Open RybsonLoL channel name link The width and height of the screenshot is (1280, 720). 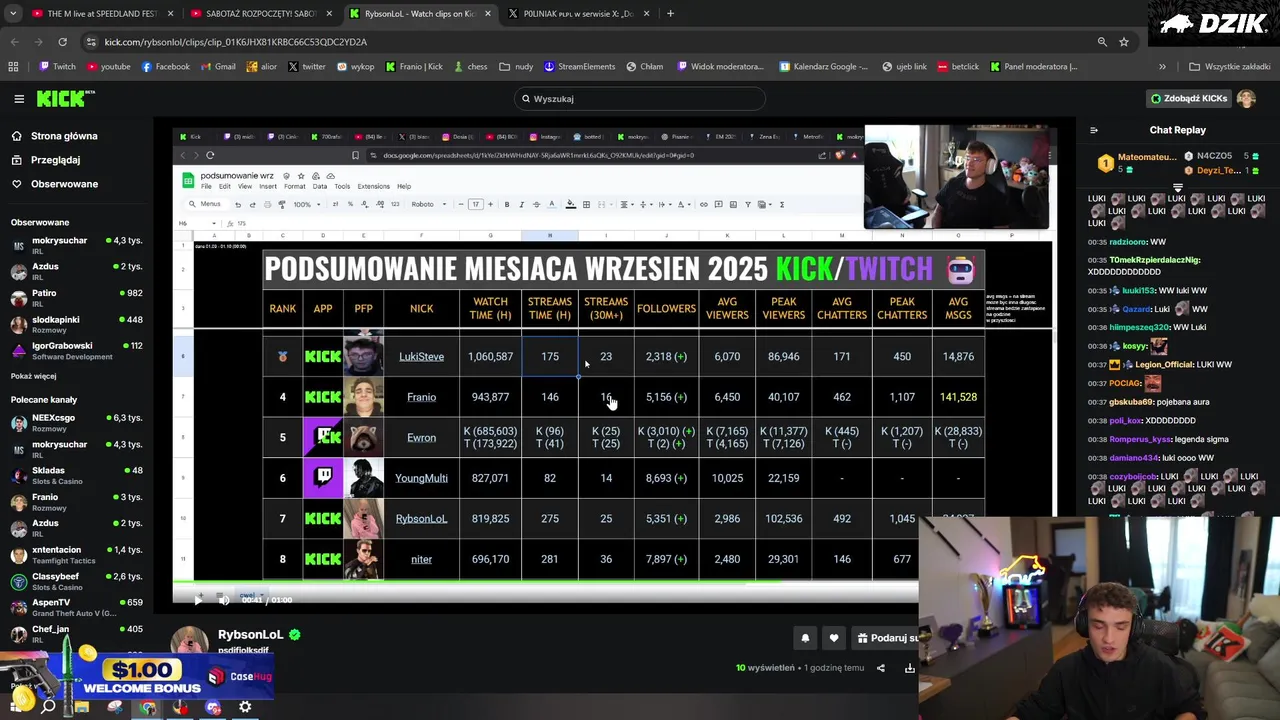(250, 634)
